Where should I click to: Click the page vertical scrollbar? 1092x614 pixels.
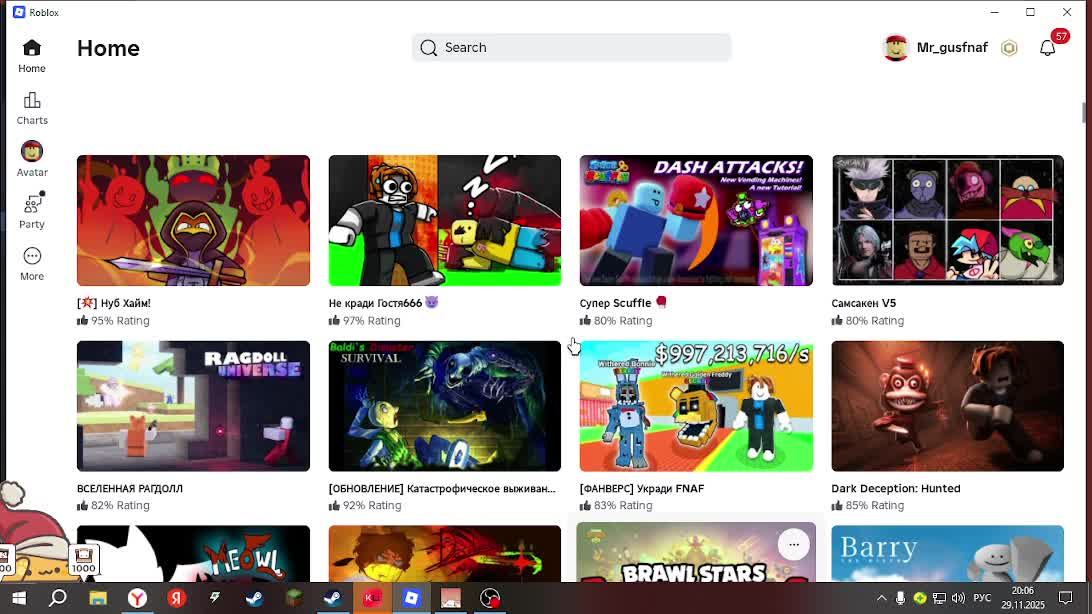click(x=1084, y=112)
